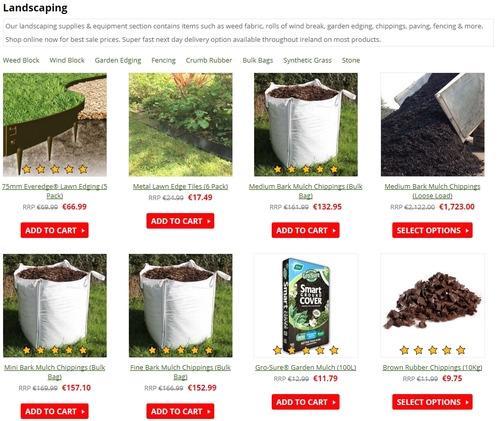Add Fine Bark Mulch Chippings to cart
The height and width of the screenshot is (421, 500).
[180, 411]
